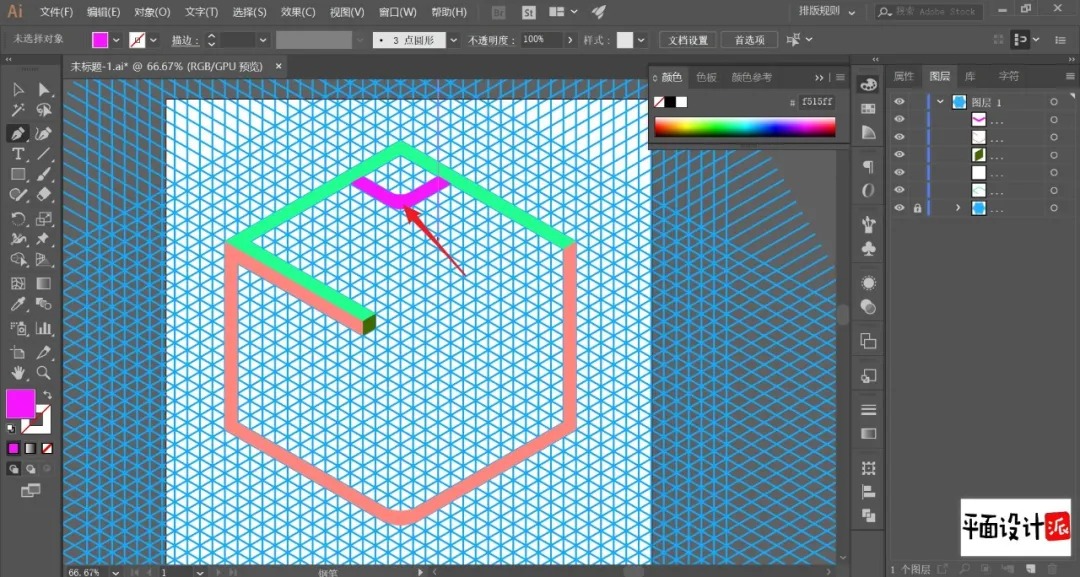Viewport: 1080px width, 577px height.
Task: Select the Magic Wand tool
Action: [x=18, y=110]
